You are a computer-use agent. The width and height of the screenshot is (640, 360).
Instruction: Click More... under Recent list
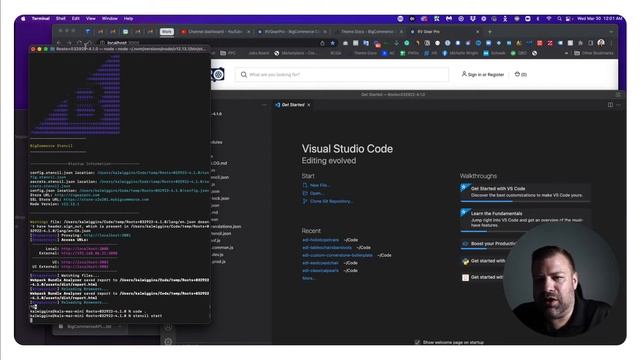tap(308, 278)
